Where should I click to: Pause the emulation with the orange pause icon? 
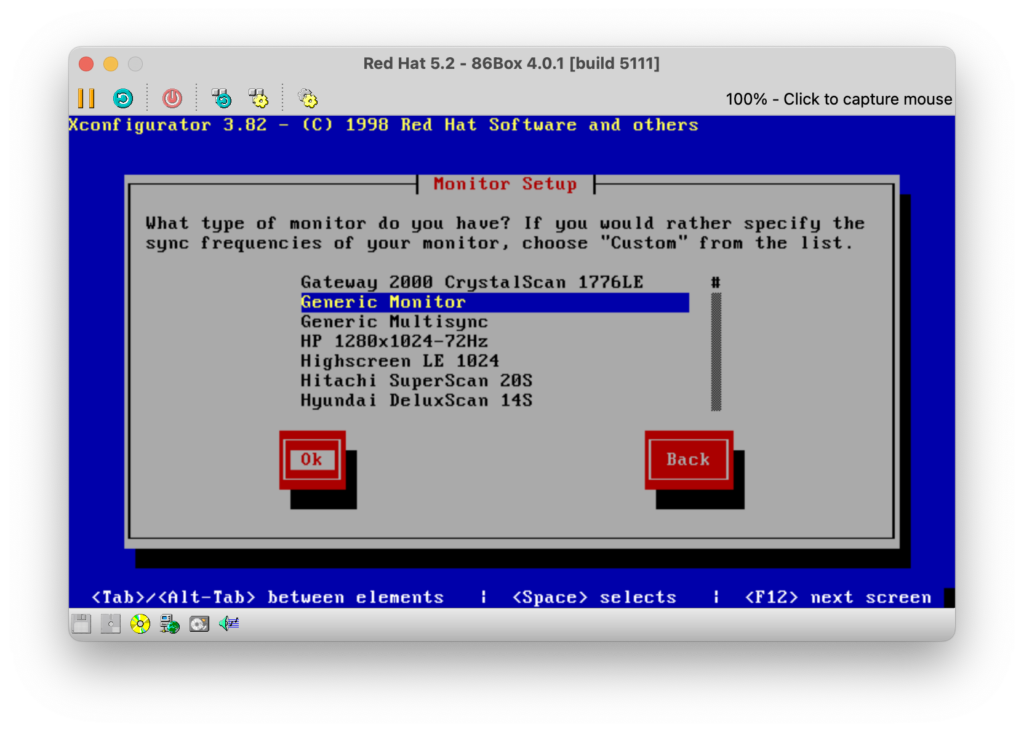tap(86, 99)
